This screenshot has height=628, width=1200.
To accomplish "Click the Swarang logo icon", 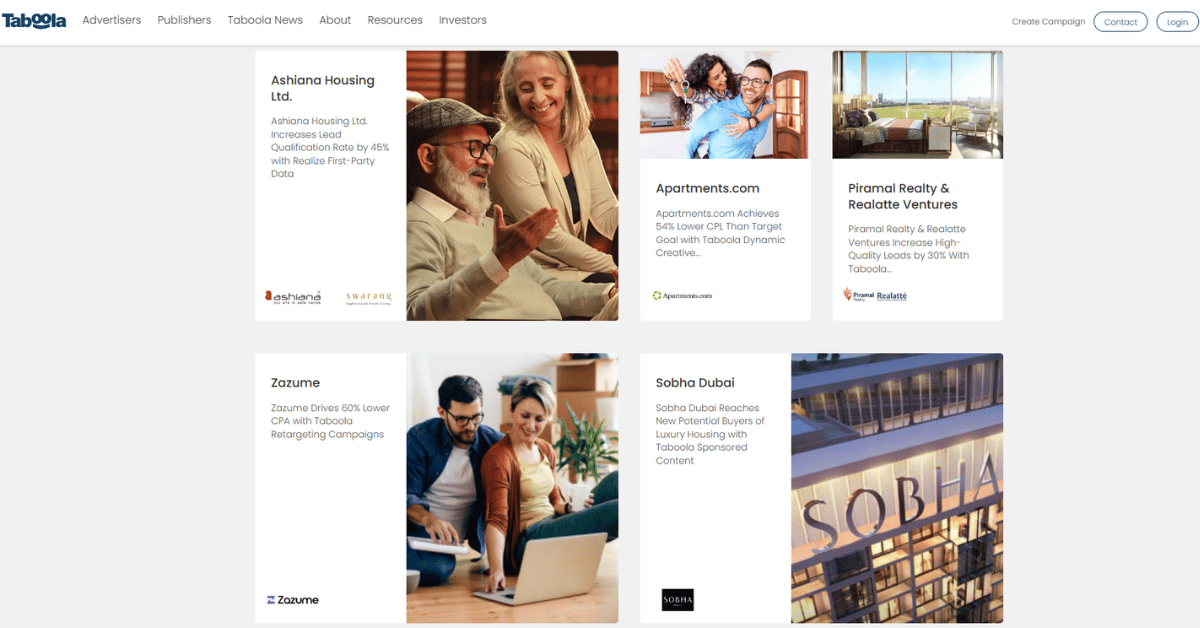I will click(x=369, y=298).
